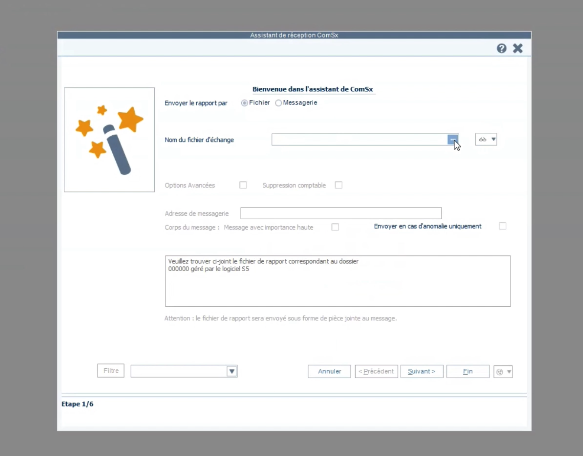Enable the Options Avancées checkbox
This screenshot has width=583, height=456.
(243, 185)
